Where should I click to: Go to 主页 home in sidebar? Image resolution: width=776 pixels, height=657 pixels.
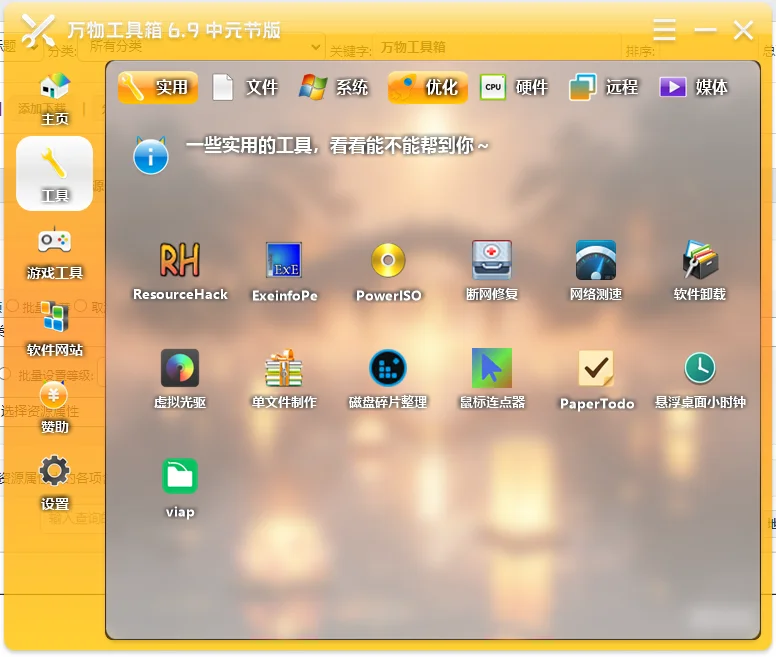(54, 98)
